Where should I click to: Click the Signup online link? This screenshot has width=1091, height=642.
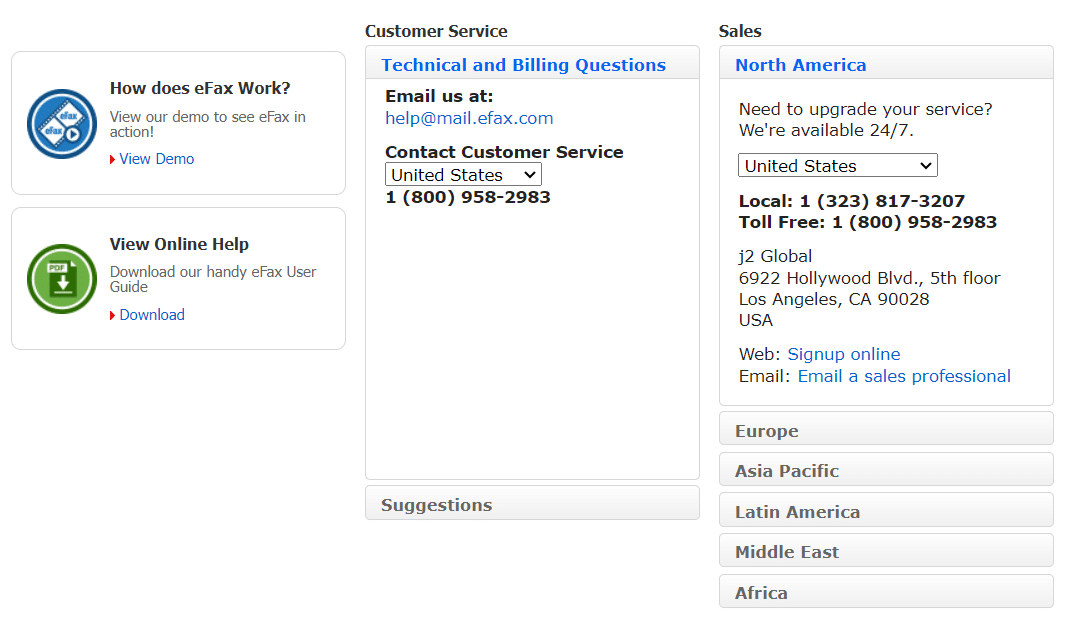(843, 353)
